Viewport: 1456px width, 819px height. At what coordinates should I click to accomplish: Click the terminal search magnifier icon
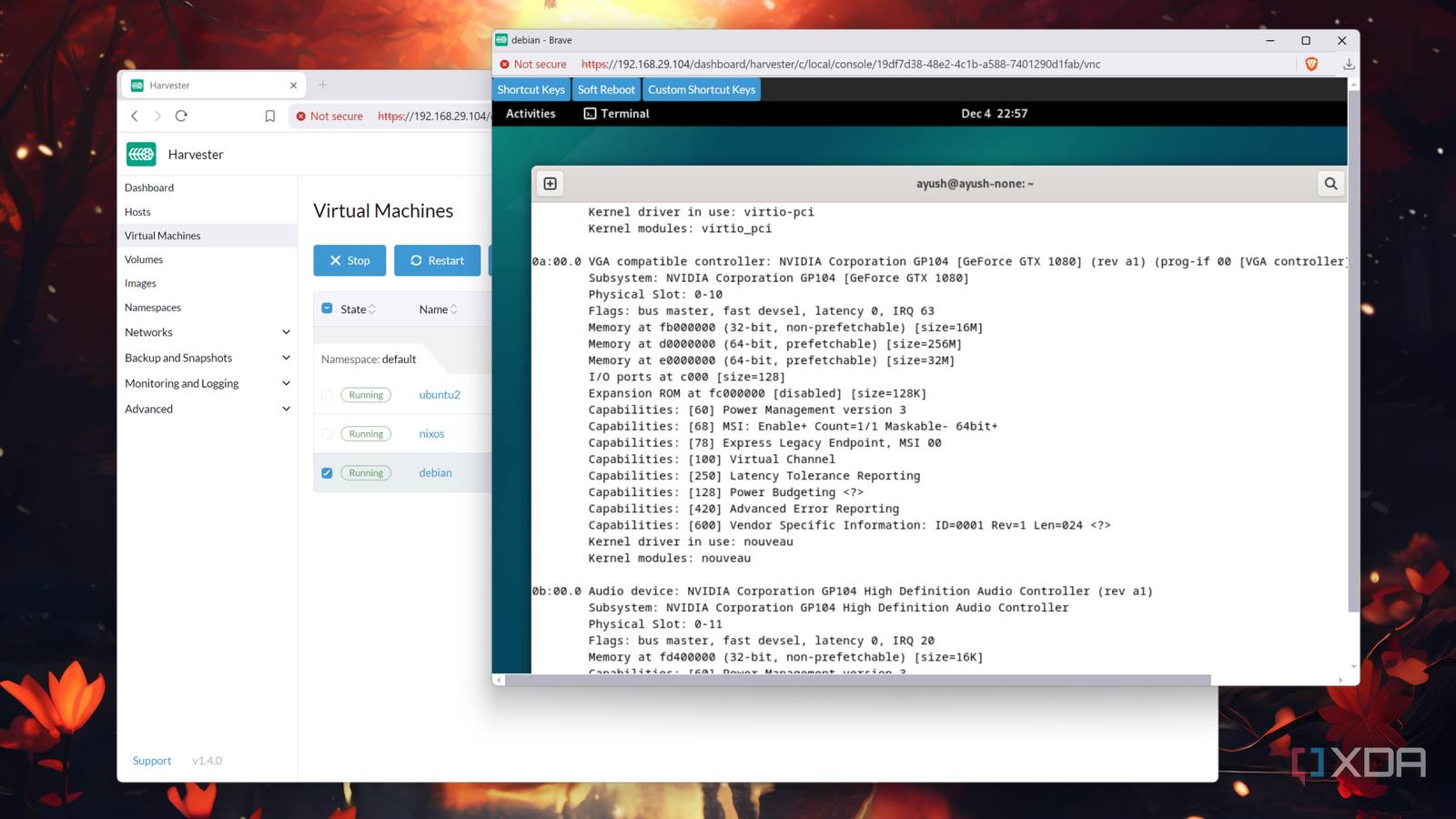[x=1330, y=184]
